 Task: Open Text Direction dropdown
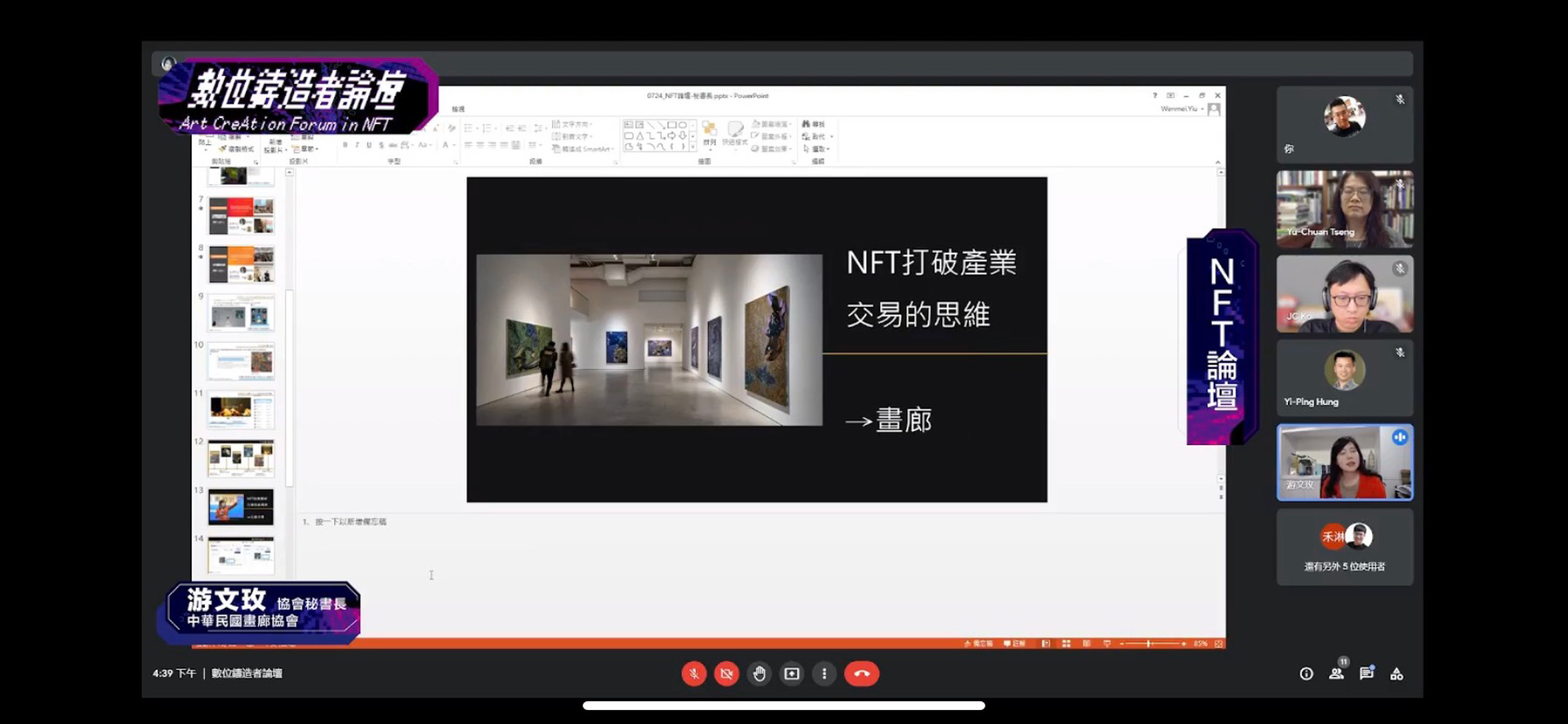click(x=572, y=124)
